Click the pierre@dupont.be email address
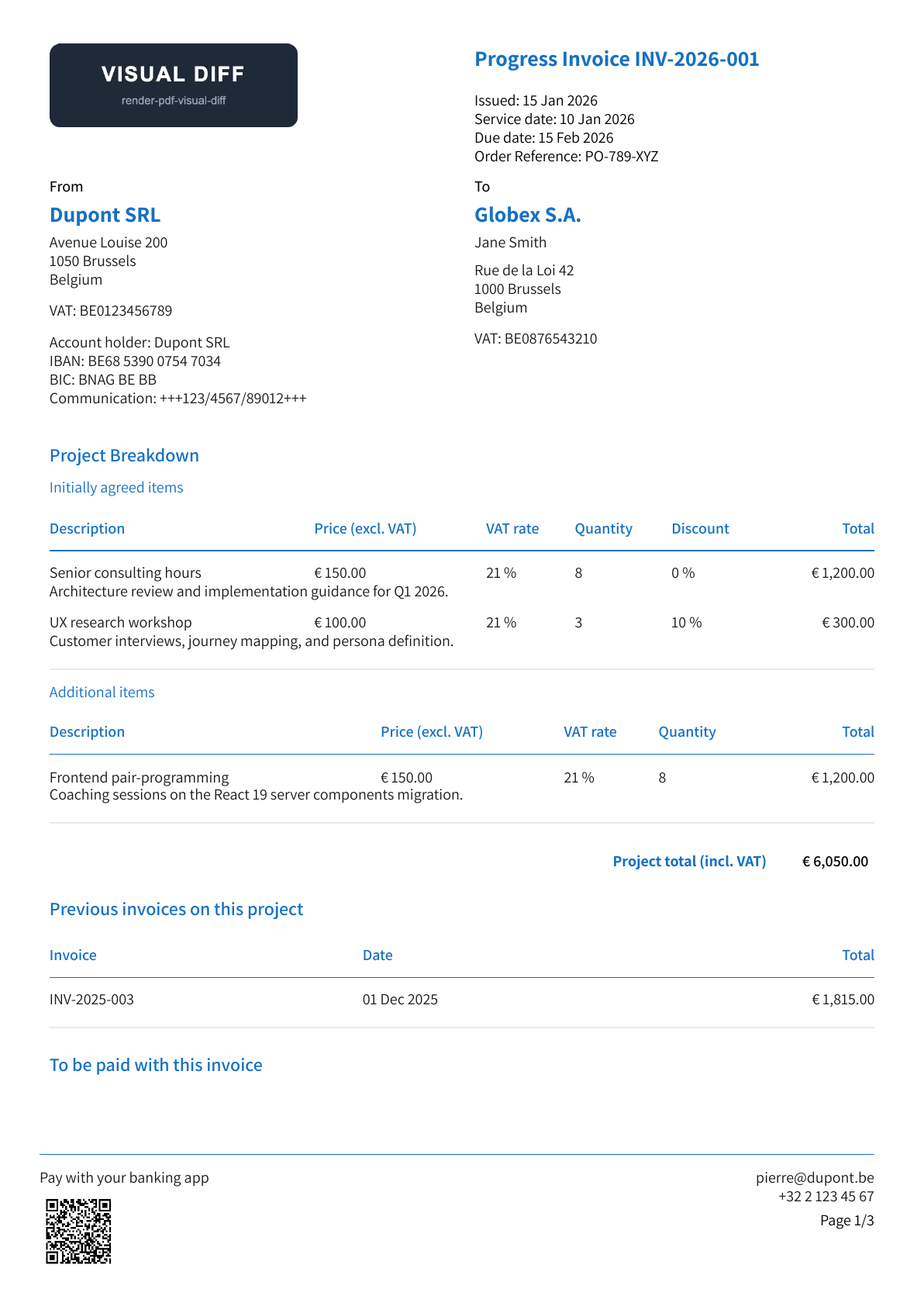Image resolution: width=924 pixels, height=1306 pixels. click(815, 1177)
